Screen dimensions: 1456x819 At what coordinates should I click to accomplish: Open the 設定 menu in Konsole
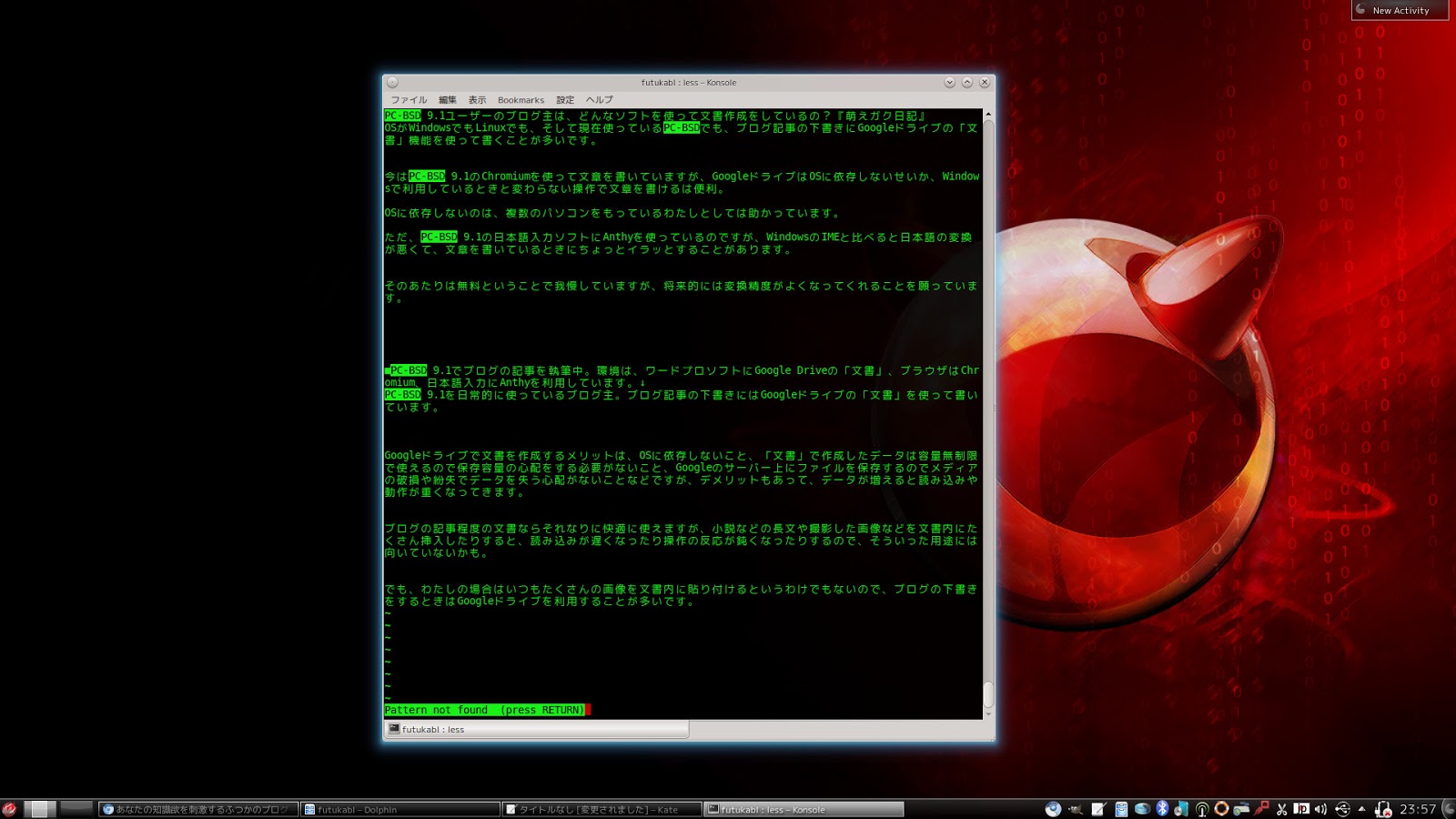coord(565,100)
